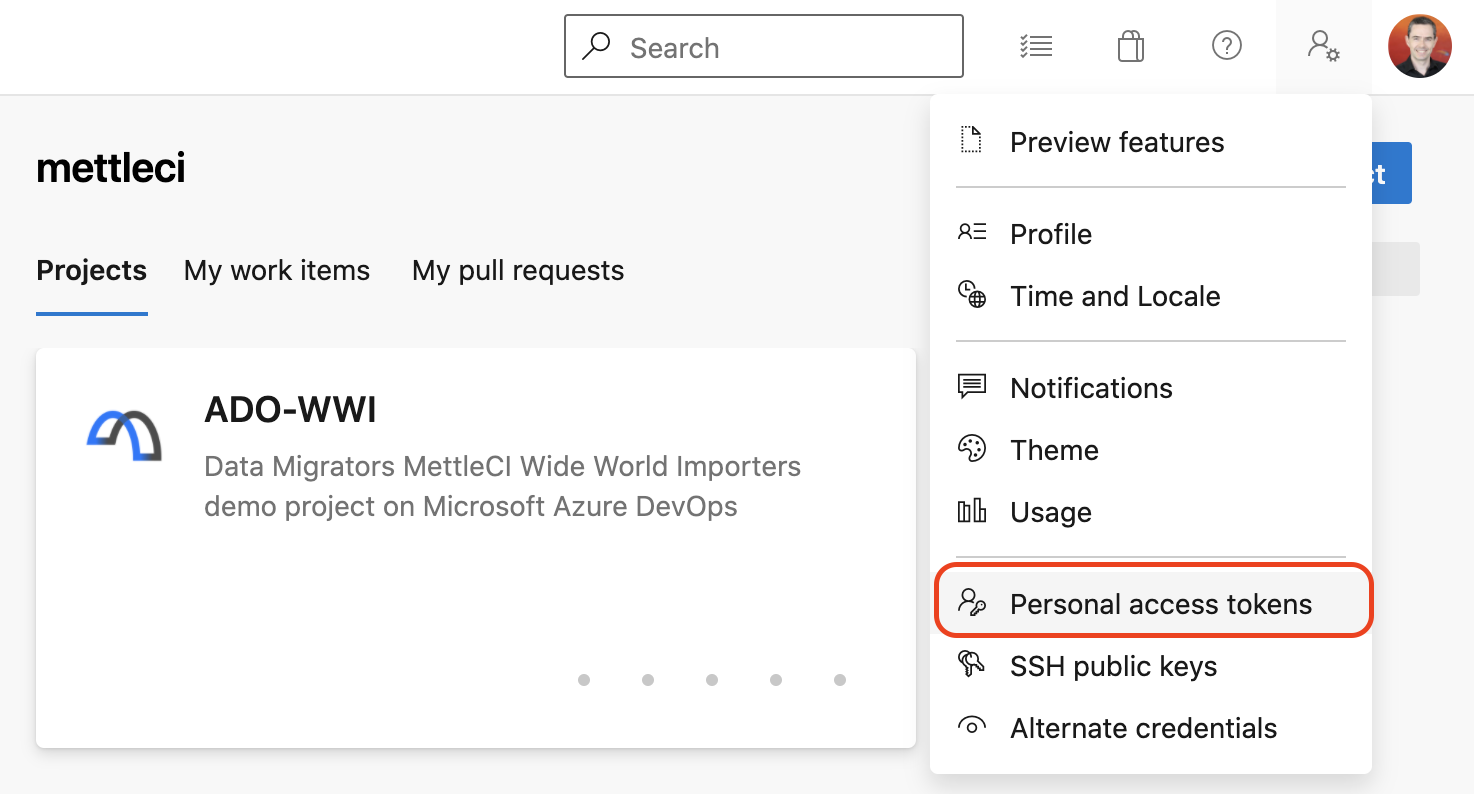The image size is (1474, 794).
Task: Switch to the Projects tab
Action: click(x=91, y=270)
